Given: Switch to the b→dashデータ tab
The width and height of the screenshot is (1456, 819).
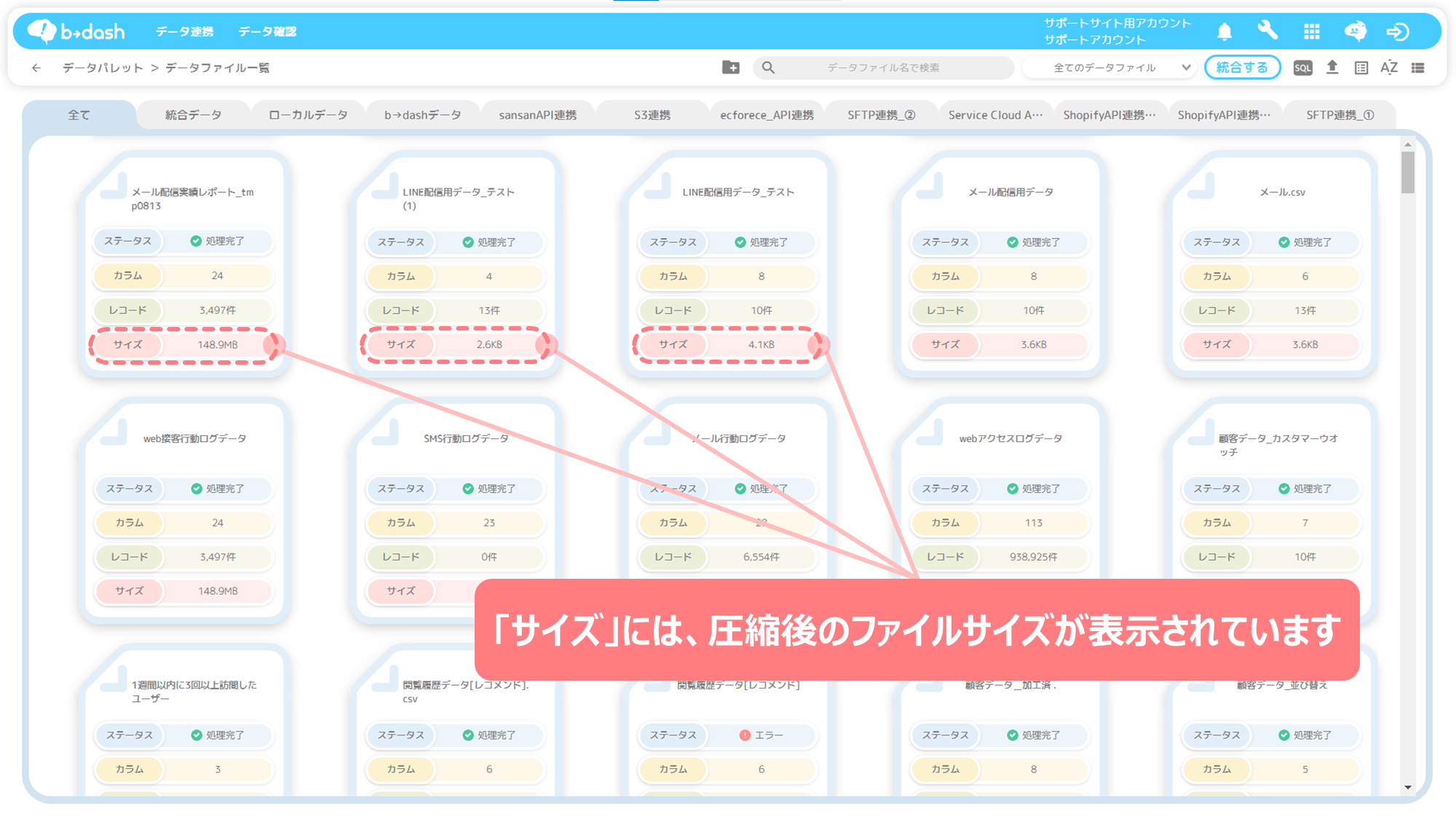Looking at the screenshot, I should coord(423,115).
